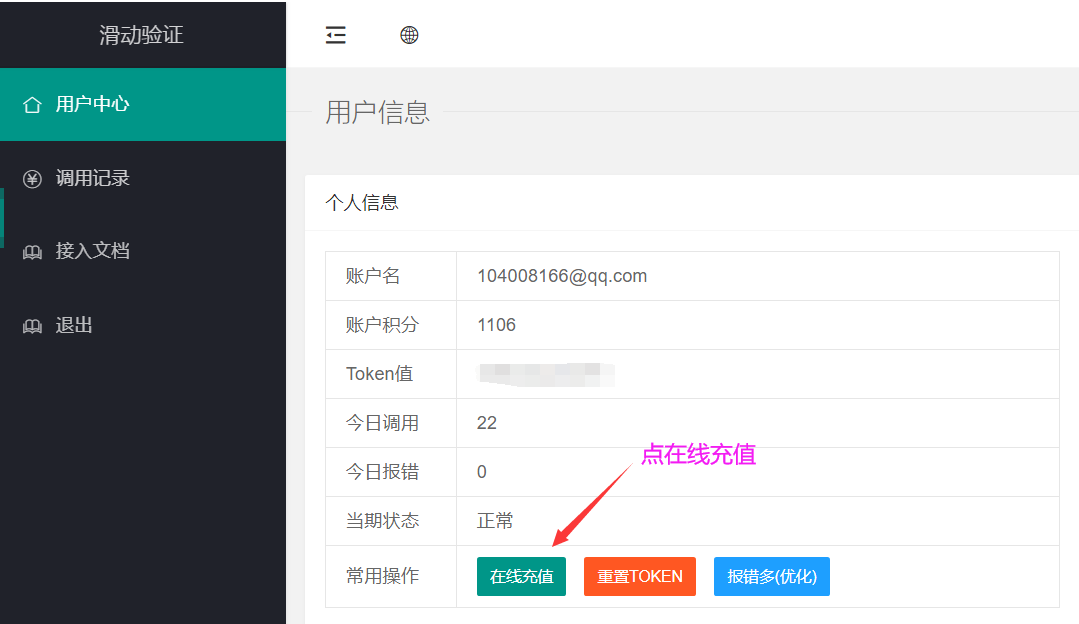Image resolution: width=1079 pixels, height=624 pixels.
Task: Click the blue 报错多(优化) button
Action: point(771,576)
